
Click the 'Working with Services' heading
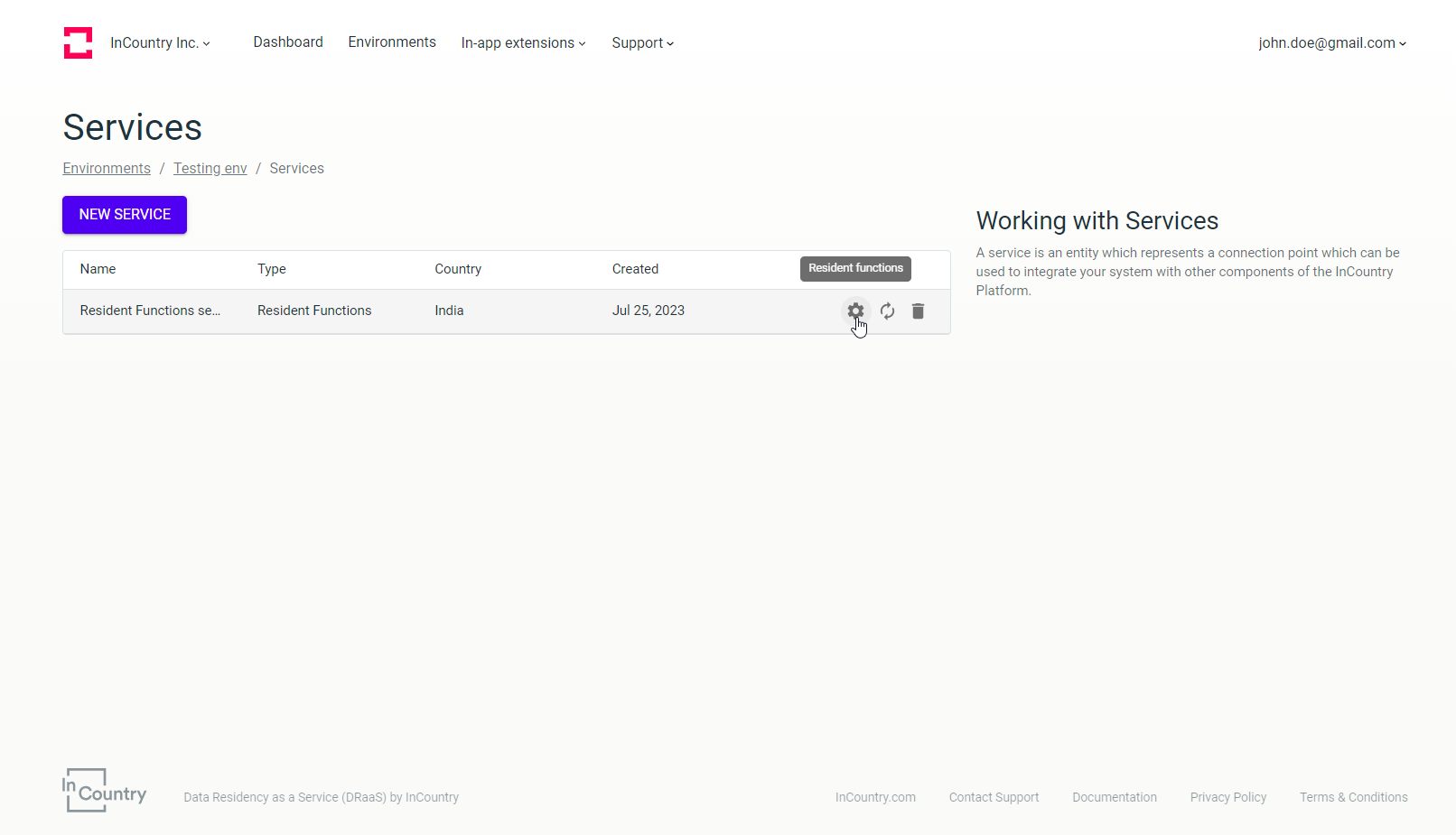click(1097, 221)
